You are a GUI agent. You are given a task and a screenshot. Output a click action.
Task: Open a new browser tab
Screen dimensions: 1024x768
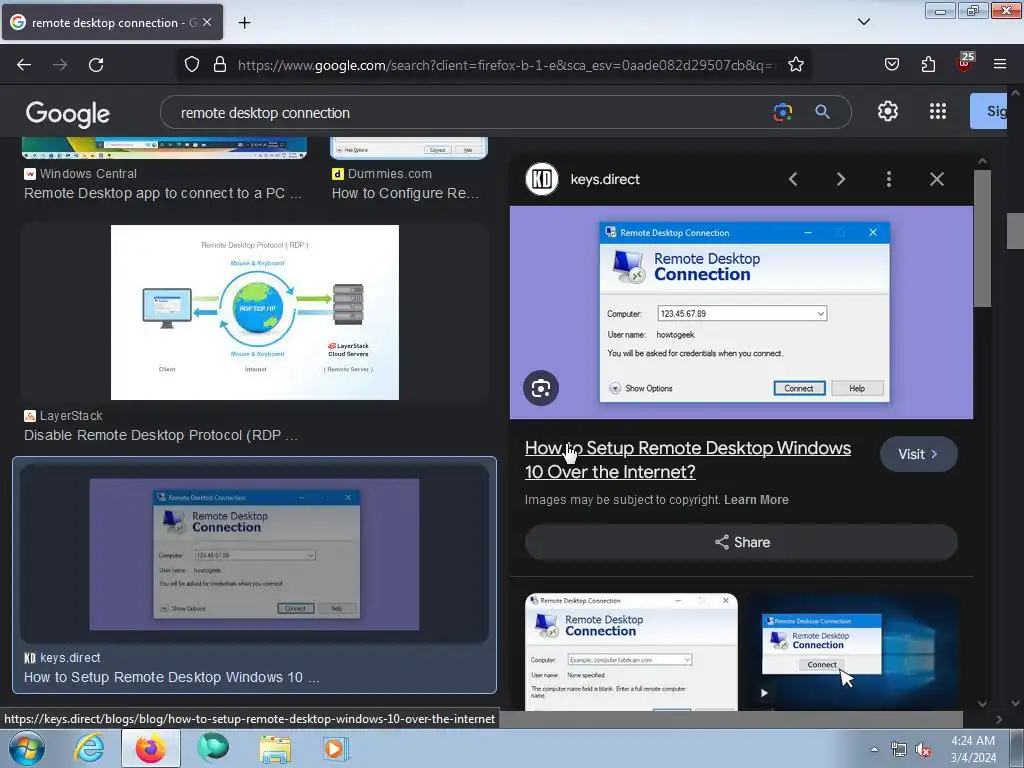[x=244, y=23]
